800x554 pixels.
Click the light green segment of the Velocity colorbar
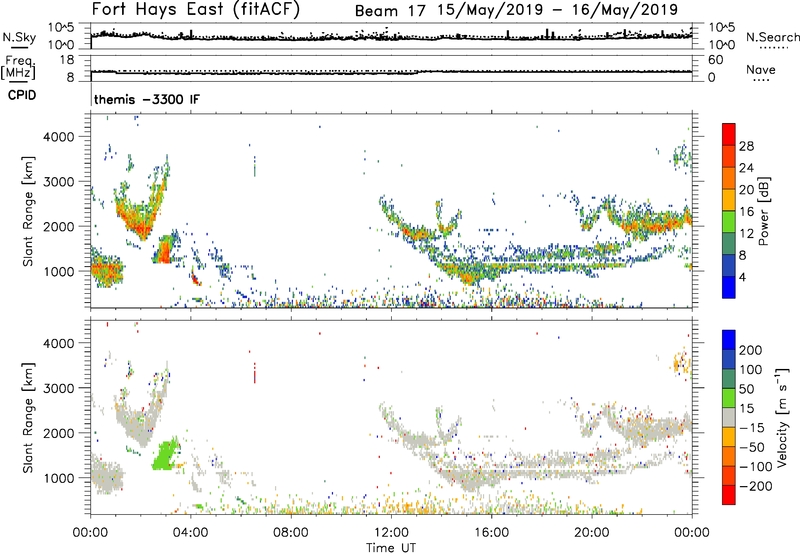729,398
